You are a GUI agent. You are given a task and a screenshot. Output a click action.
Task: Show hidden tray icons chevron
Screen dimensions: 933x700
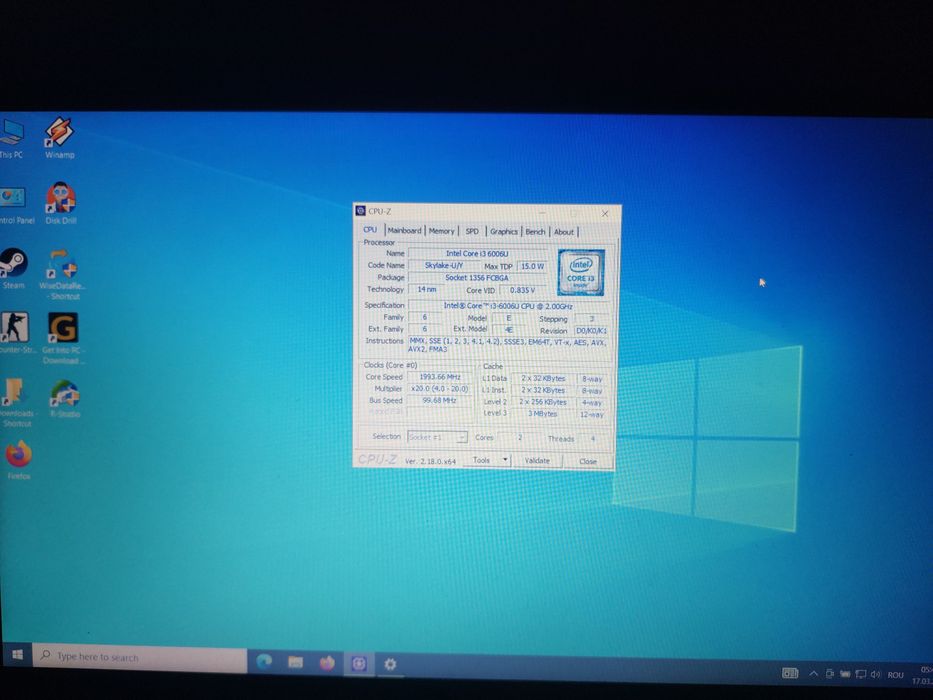coord(813,673)
